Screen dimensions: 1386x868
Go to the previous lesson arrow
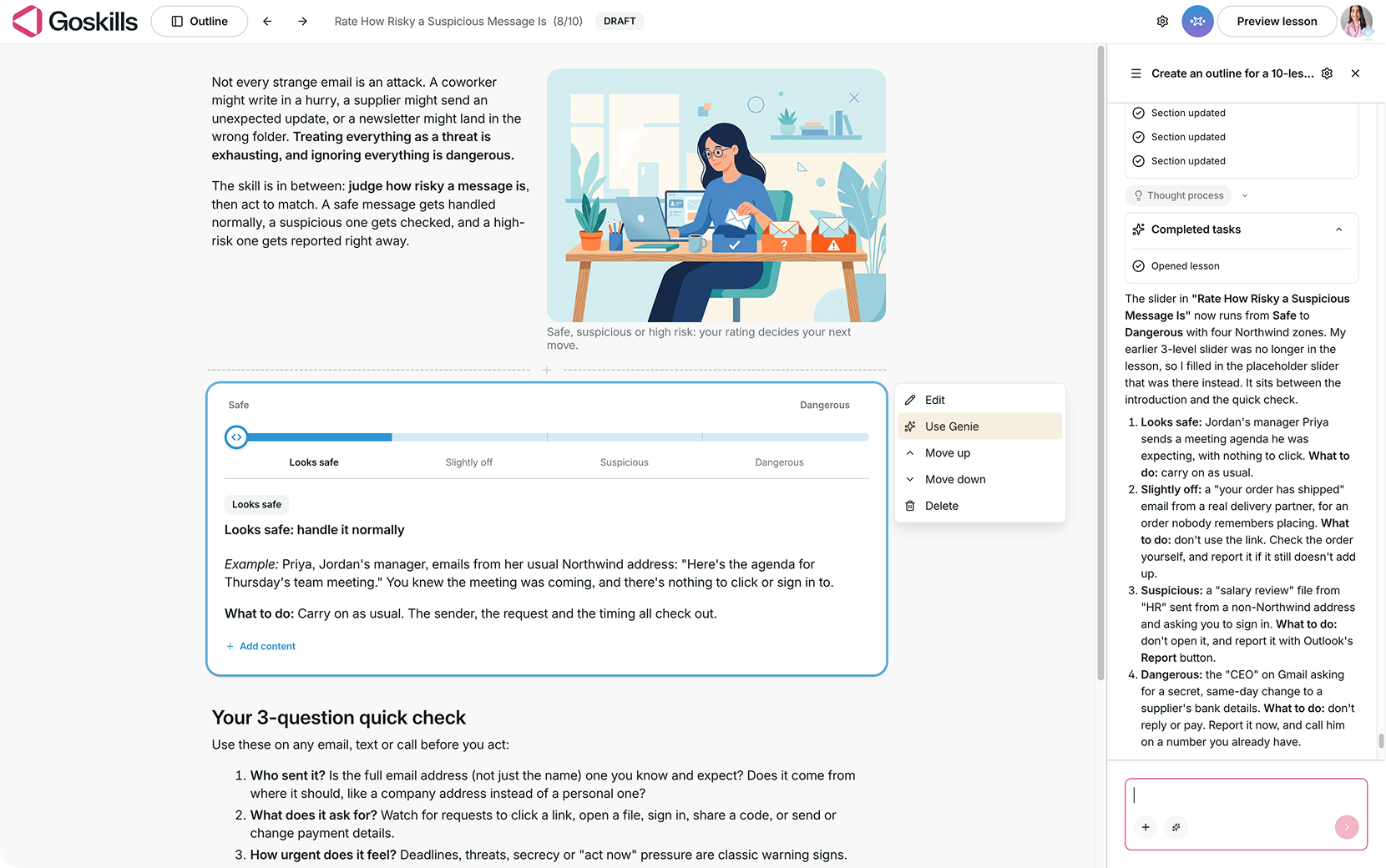point(267,21)
